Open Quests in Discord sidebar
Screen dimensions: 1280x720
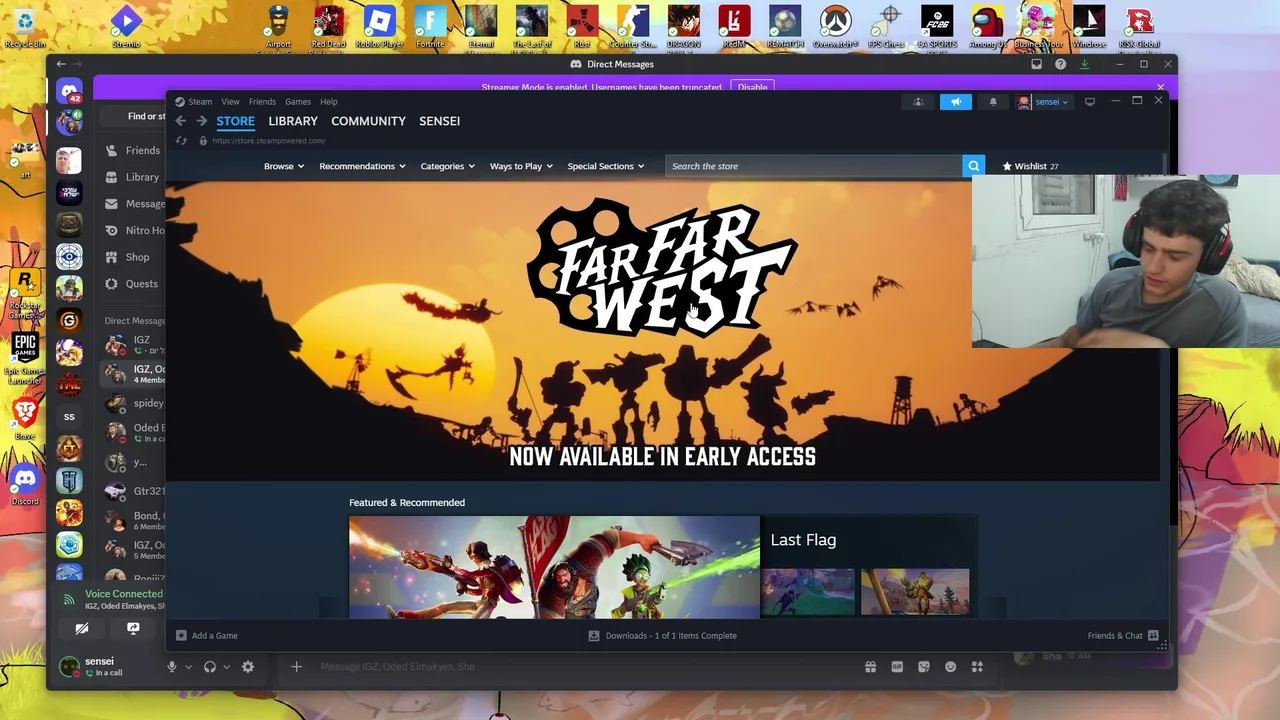pyautogui.click(x=134, y=284)
